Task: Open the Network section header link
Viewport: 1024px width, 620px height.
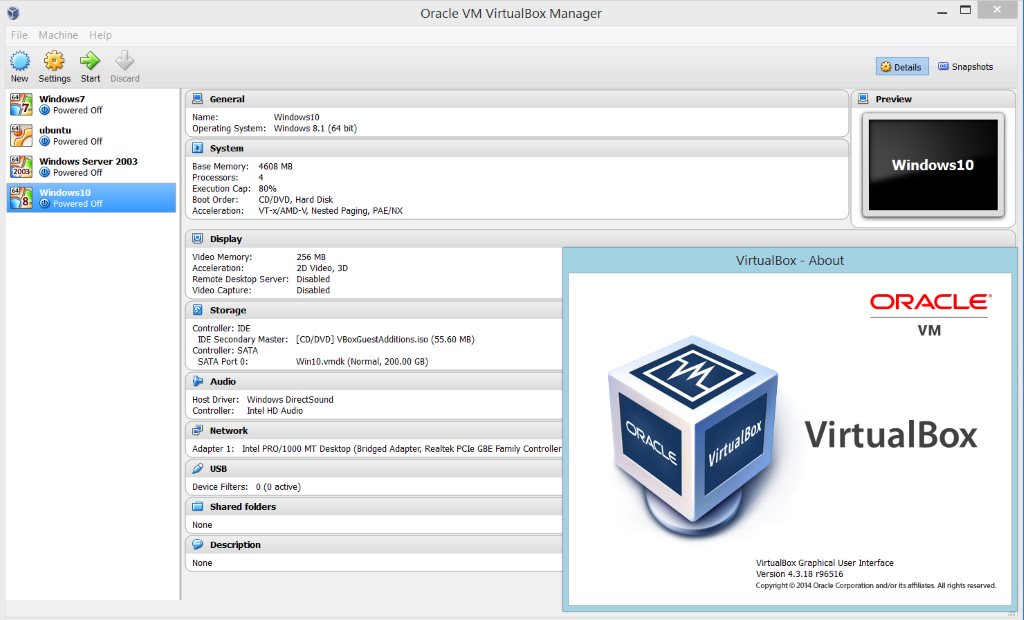Action: [229, 431]
